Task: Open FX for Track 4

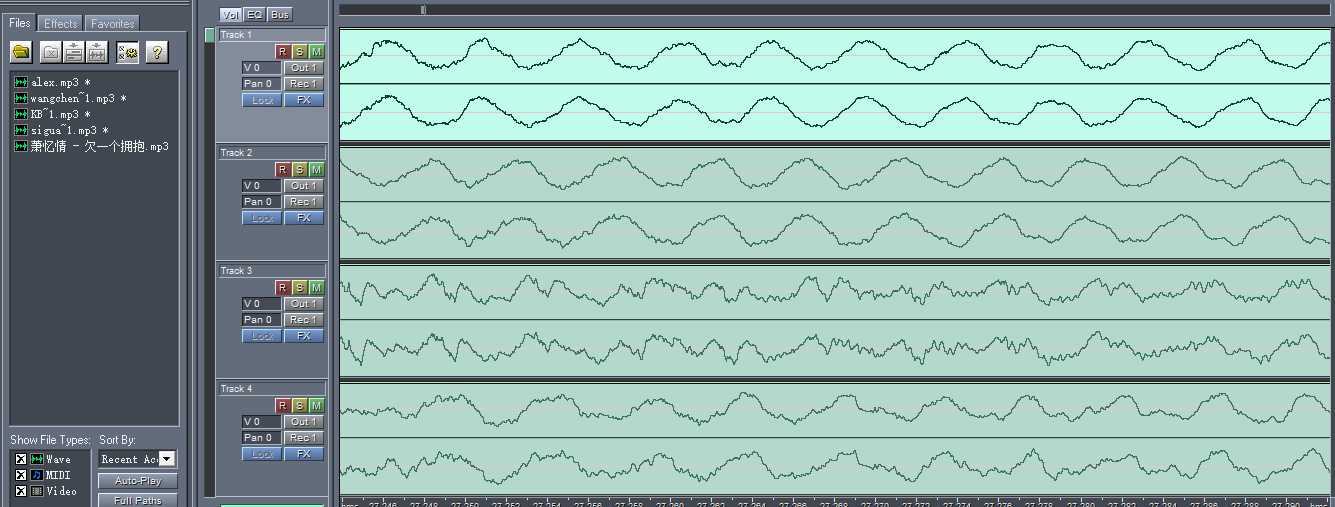Action: pyautogui.click(x=304, y=454)
